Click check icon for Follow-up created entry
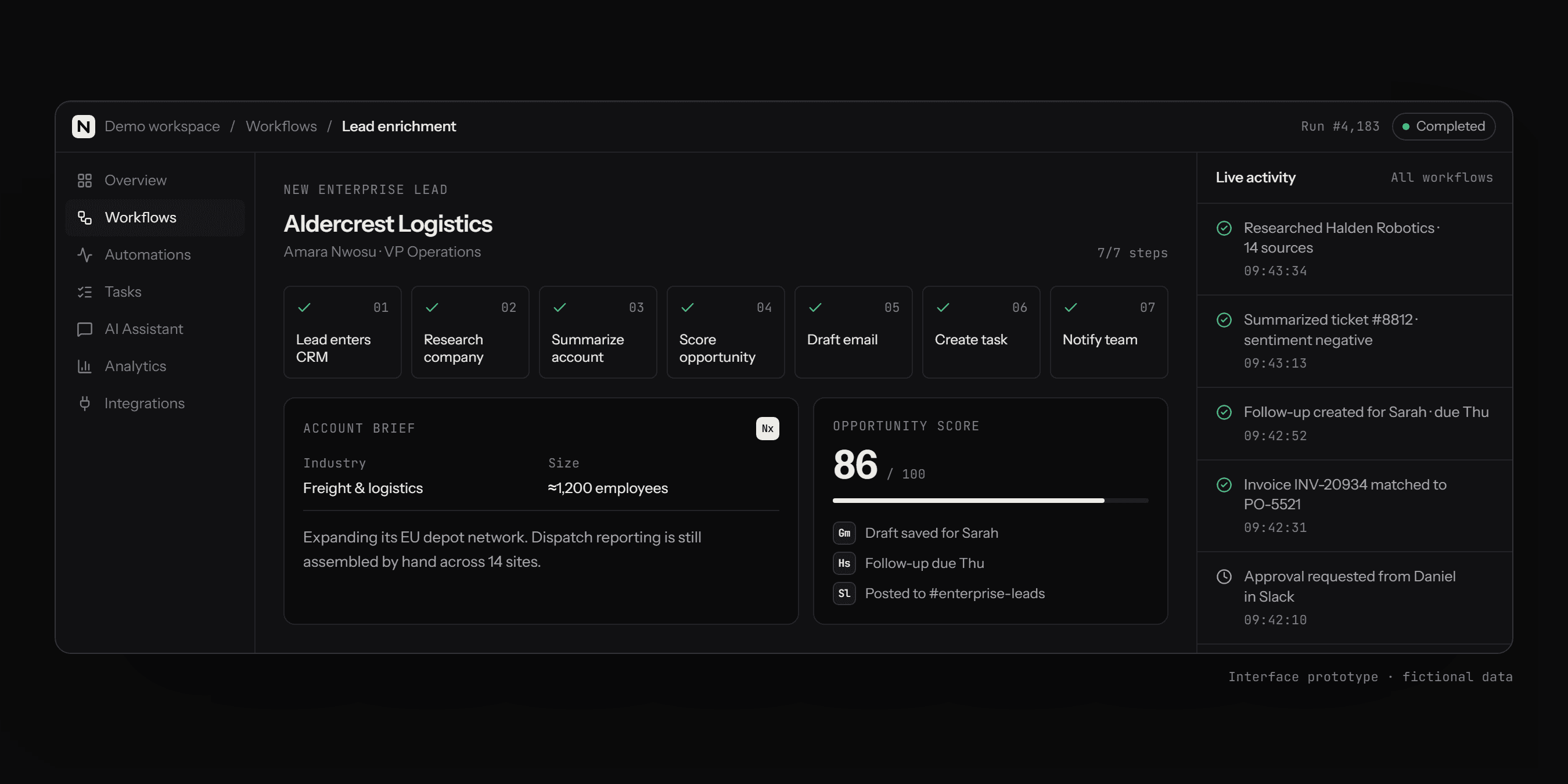The height and width of the screenshot is (784, 1568). (1224, 413)
